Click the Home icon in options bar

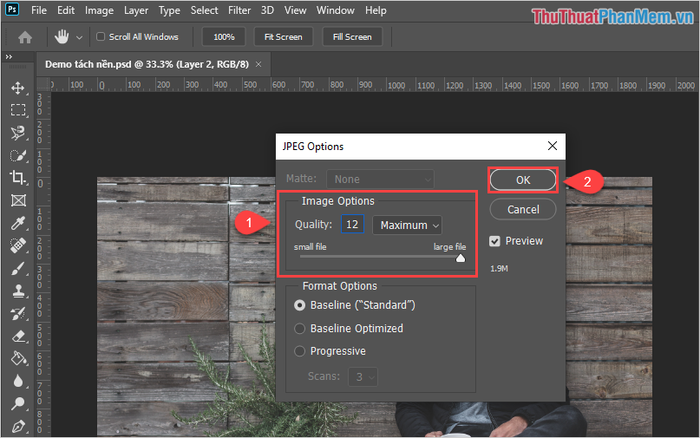coord(25,37)
